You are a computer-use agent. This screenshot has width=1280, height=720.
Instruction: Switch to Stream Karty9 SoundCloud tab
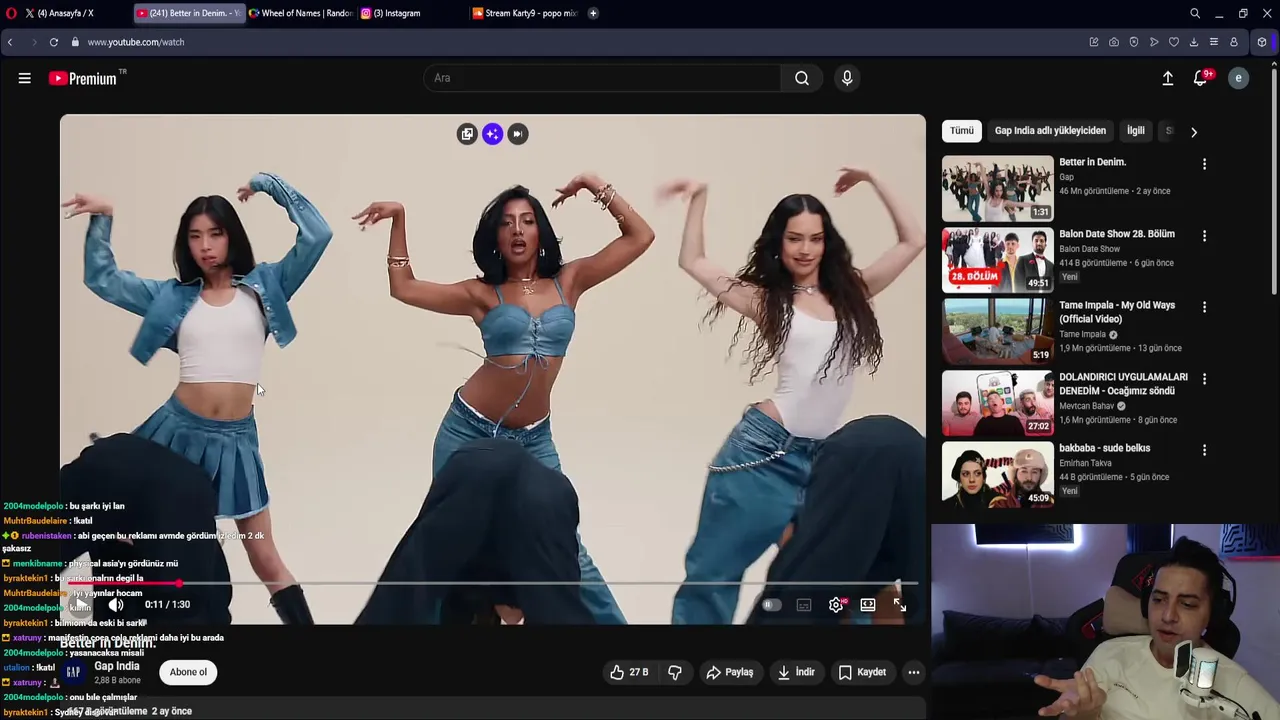coord(525,13)
